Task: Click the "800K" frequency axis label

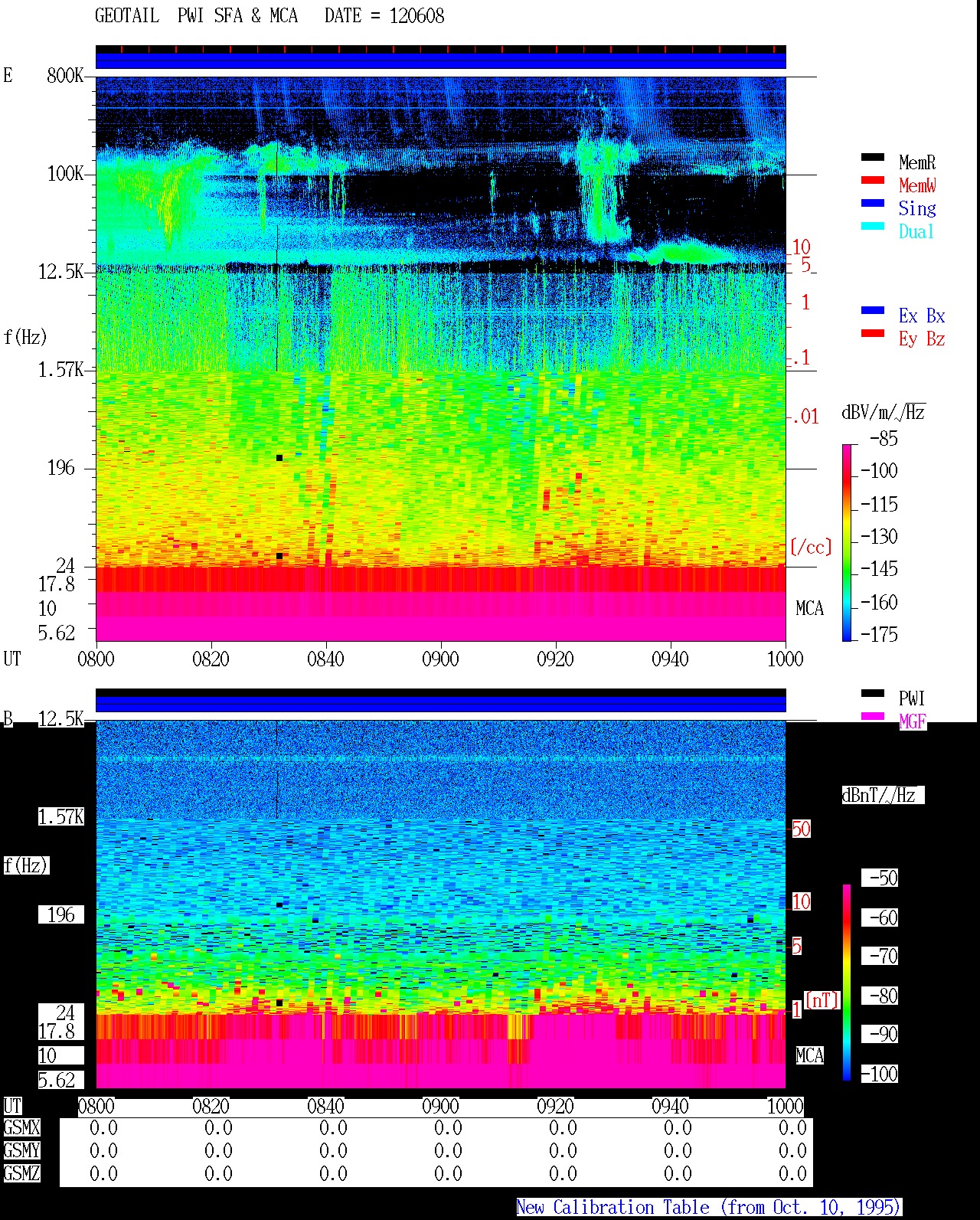Action: 65,76
